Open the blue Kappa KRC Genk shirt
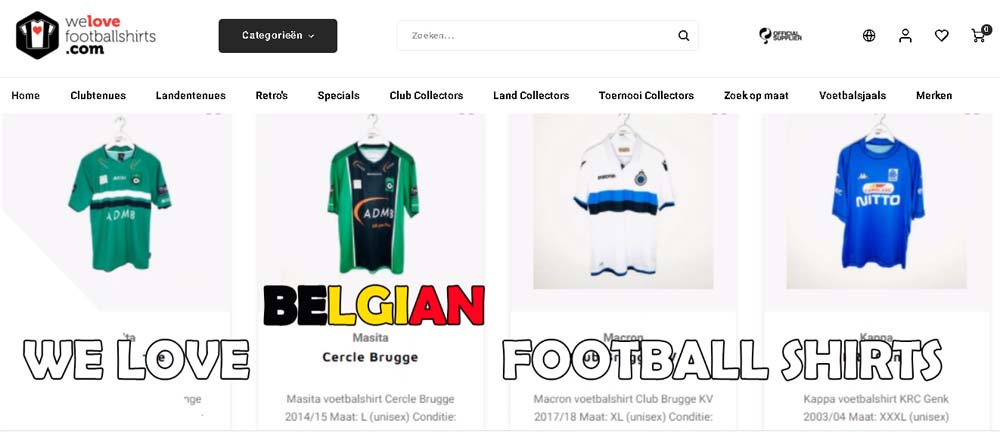 (878, 202)
